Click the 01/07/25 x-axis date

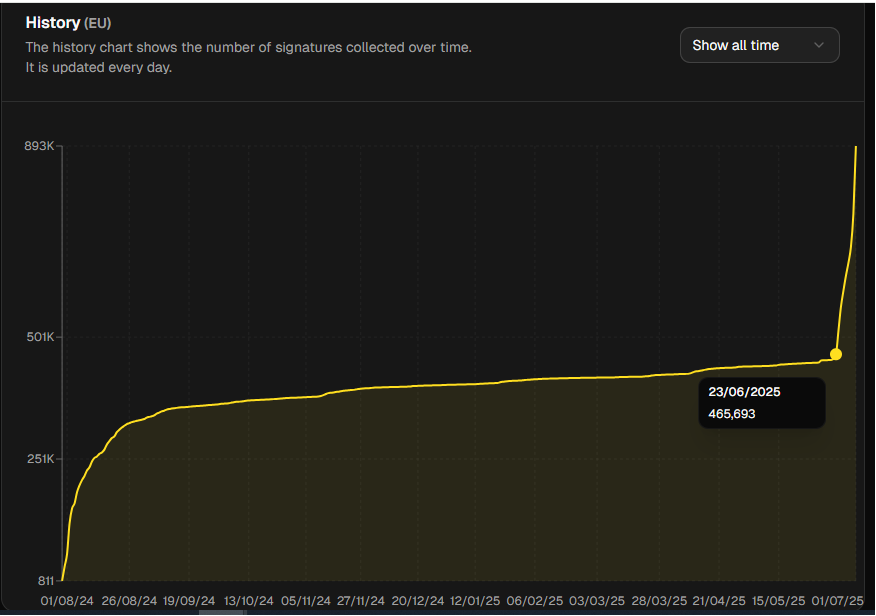(x=837, y=601)
